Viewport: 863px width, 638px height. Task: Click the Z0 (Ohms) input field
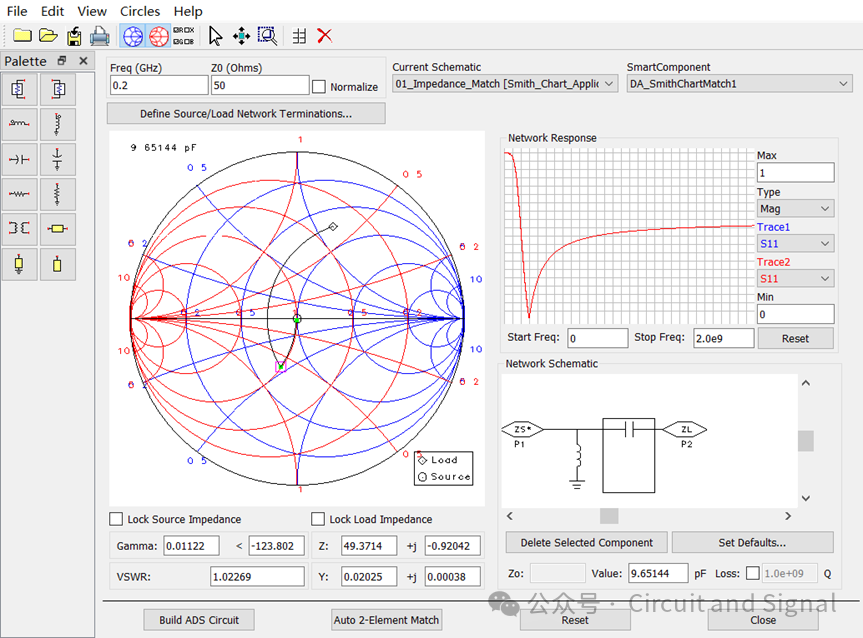click(260, 85)
